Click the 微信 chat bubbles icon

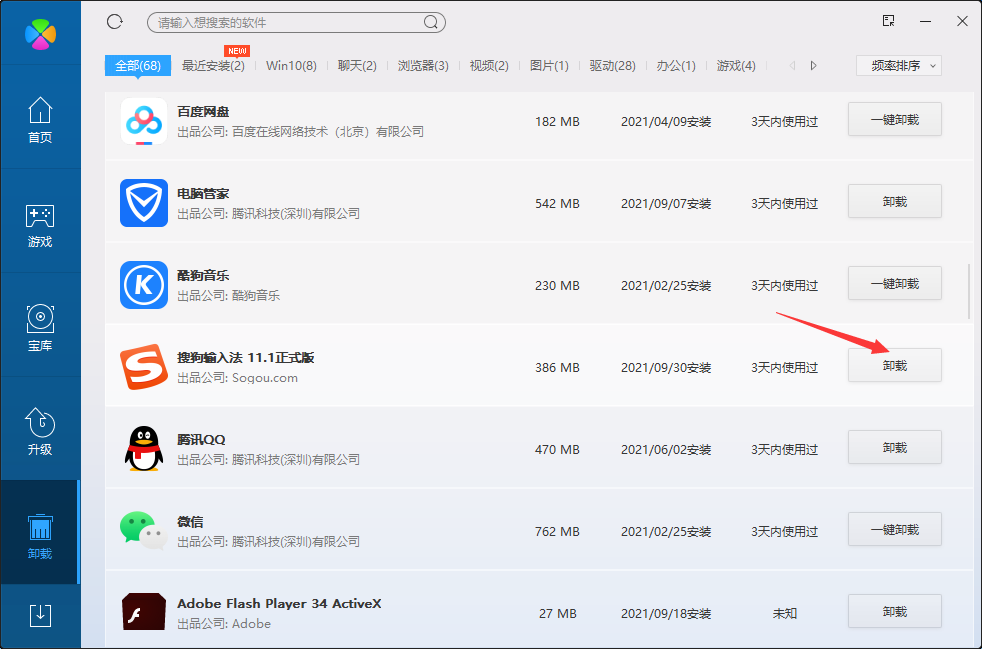[144, 531]
